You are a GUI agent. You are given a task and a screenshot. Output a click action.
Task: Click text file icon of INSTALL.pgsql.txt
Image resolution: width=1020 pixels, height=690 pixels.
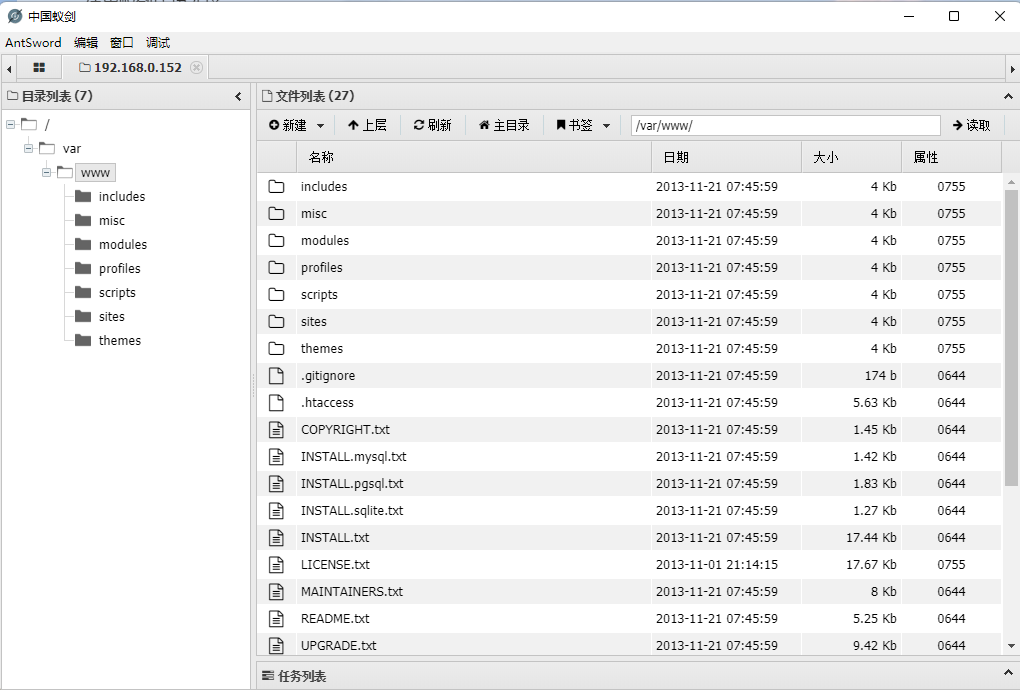click(x=276, y=483)
